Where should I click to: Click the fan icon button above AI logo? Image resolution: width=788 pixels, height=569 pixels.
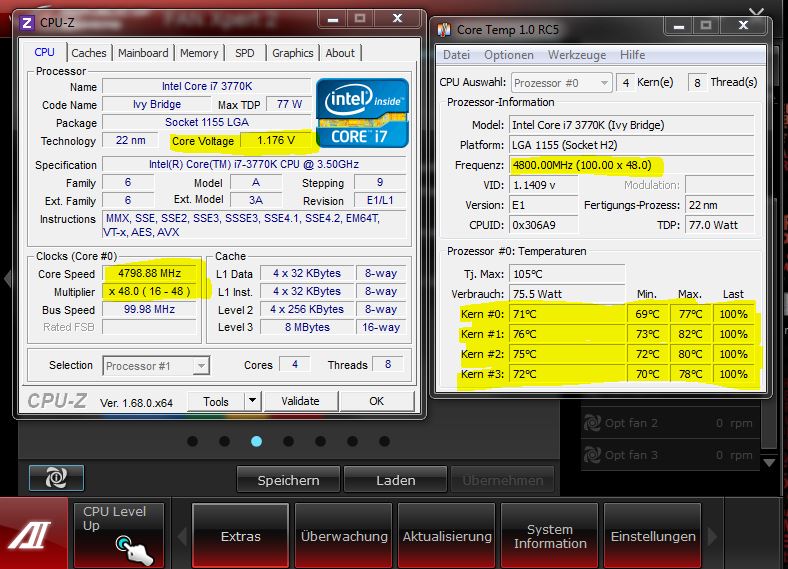pyautogui.click(x=56, y=478)
